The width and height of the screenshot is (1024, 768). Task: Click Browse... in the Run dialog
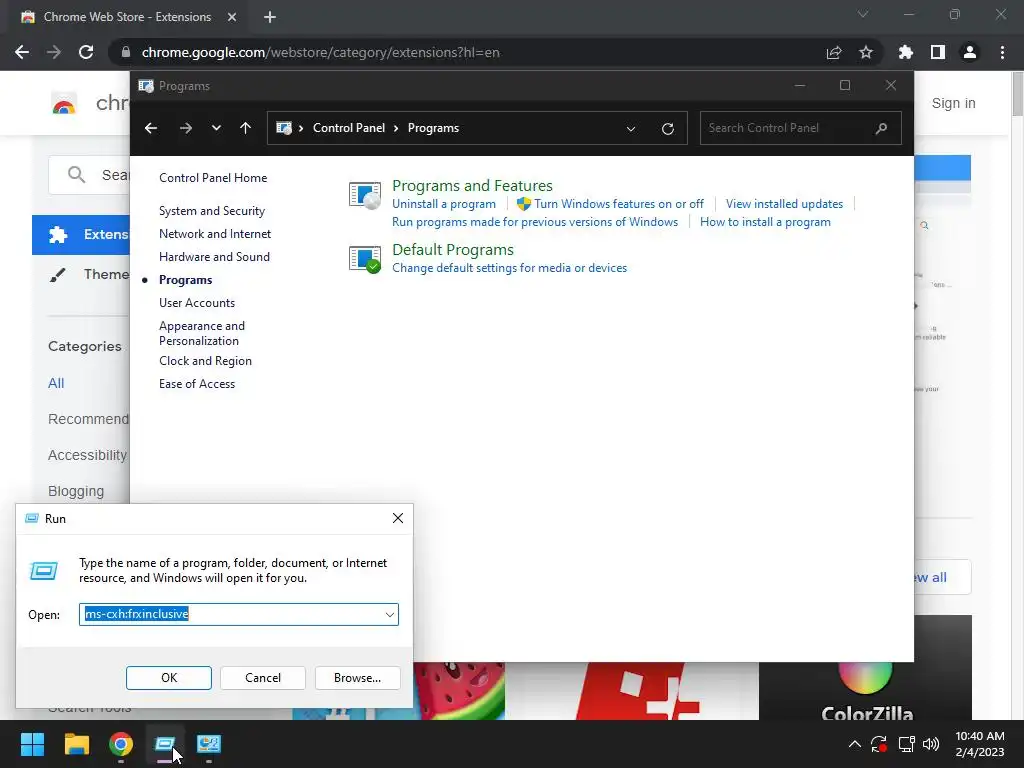coord(357,678)
